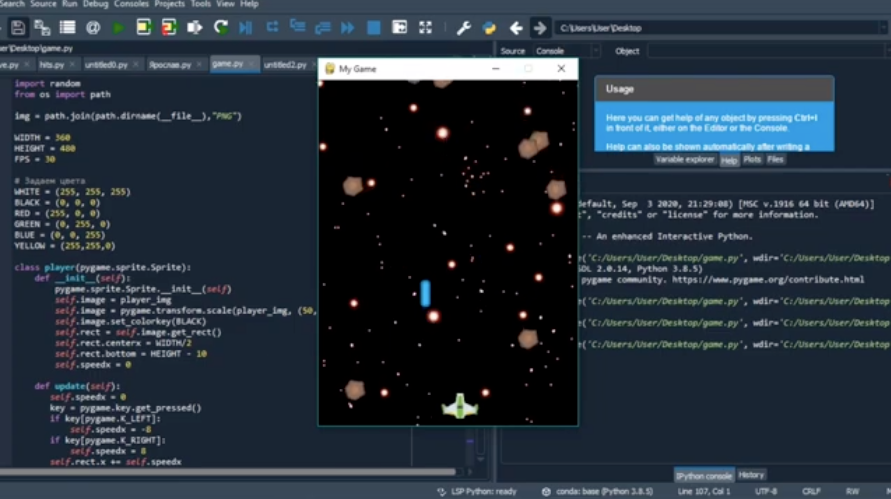Go back with the left arrow

[x=516, y=28]
